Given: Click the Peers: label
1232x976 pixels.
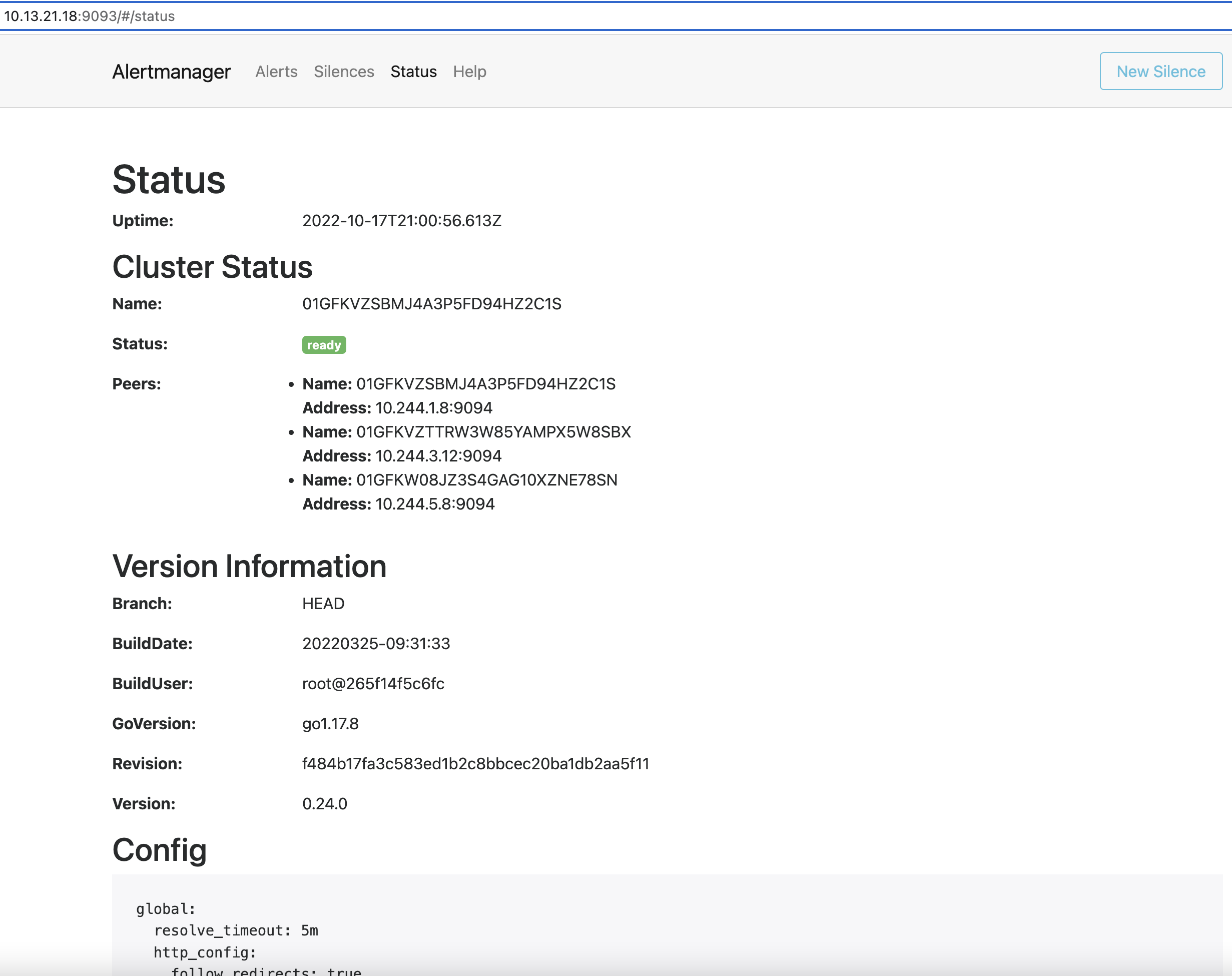Looking at the screenshot, I should pyautogui.click(x=137, y=384).
